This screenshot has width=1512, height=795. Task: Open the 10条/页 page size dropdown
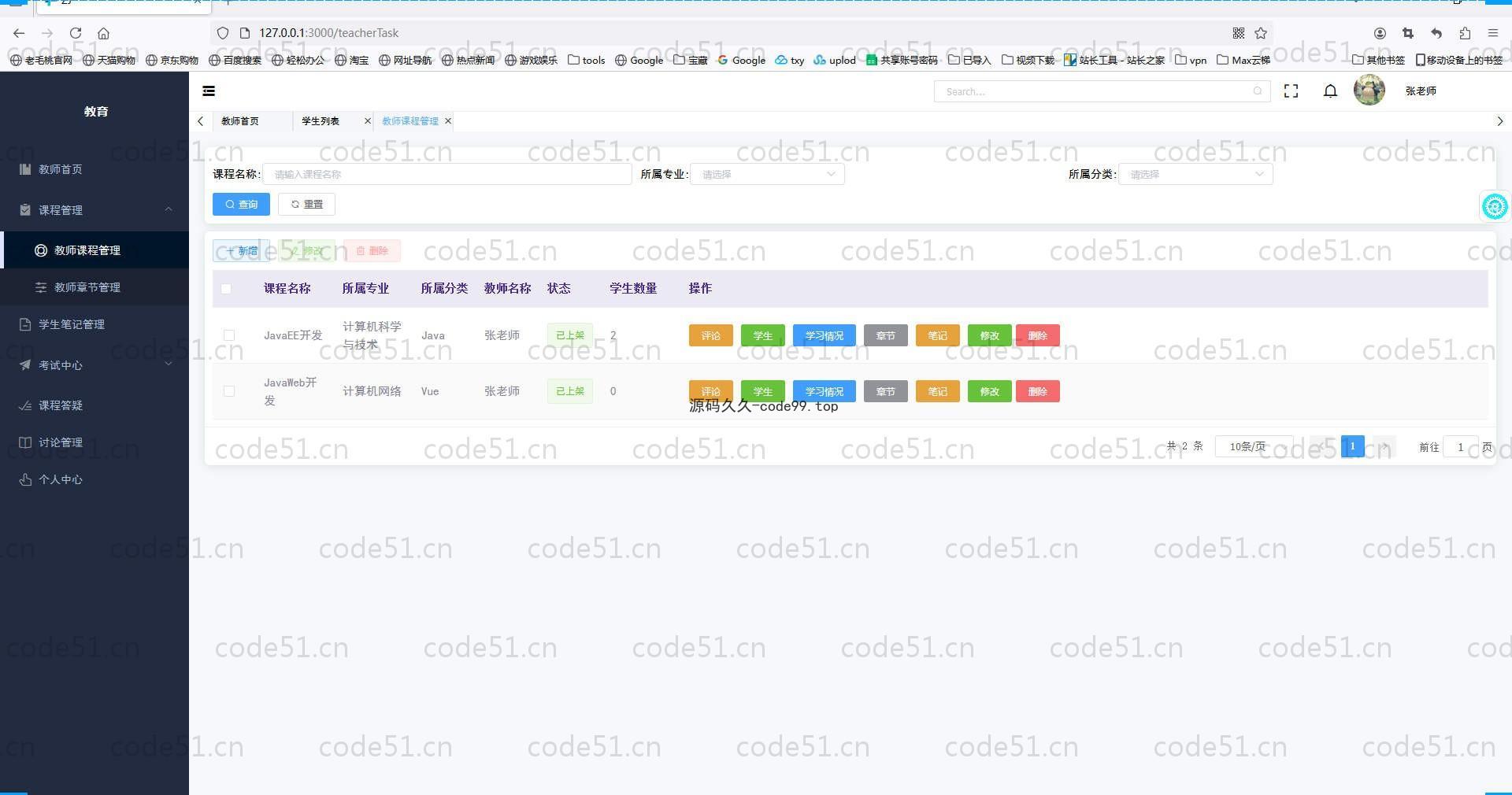click(x=1254, y=446)
